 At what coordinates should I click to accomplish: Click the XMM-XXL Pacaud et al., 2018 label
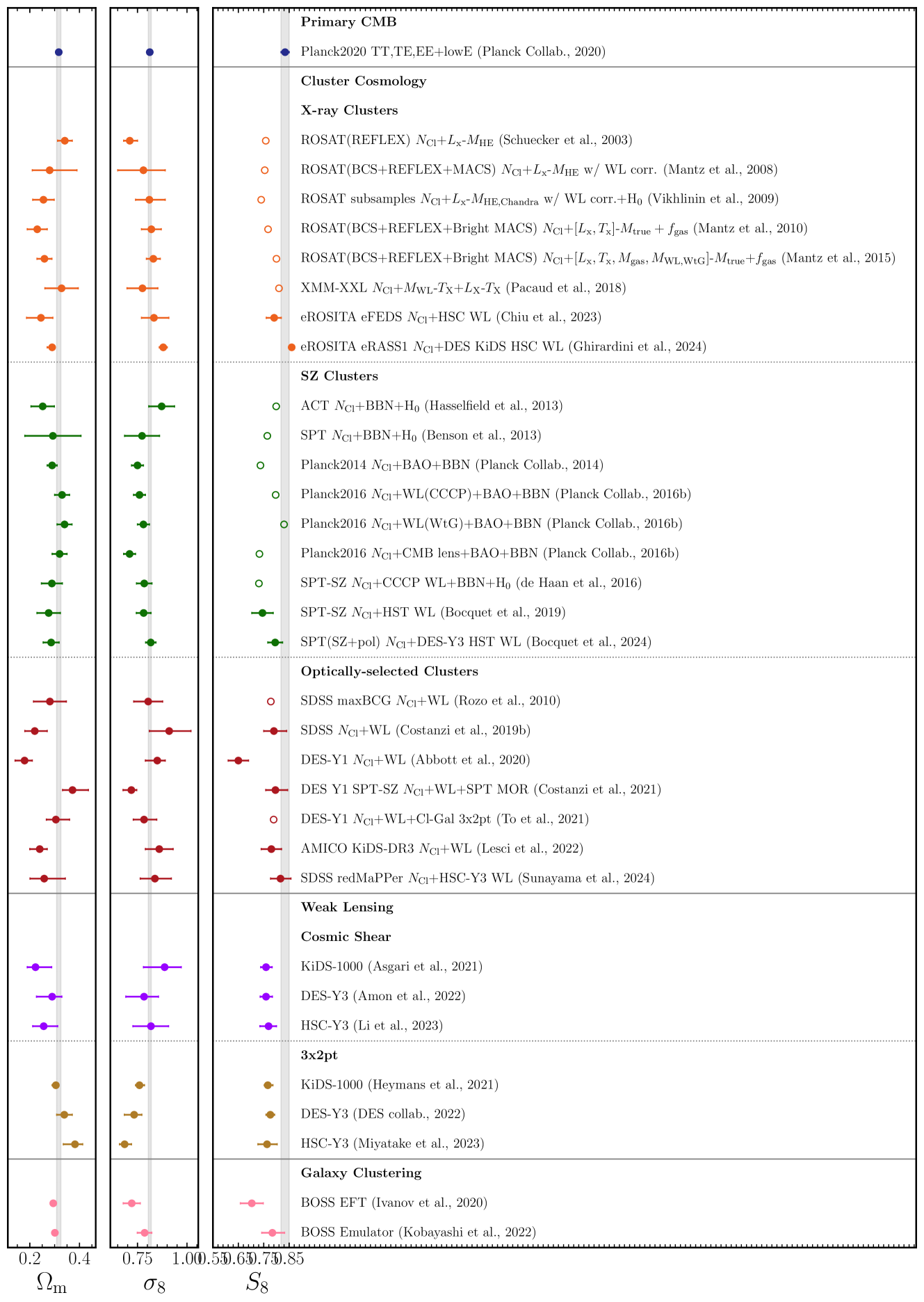(x=464, y=288)
